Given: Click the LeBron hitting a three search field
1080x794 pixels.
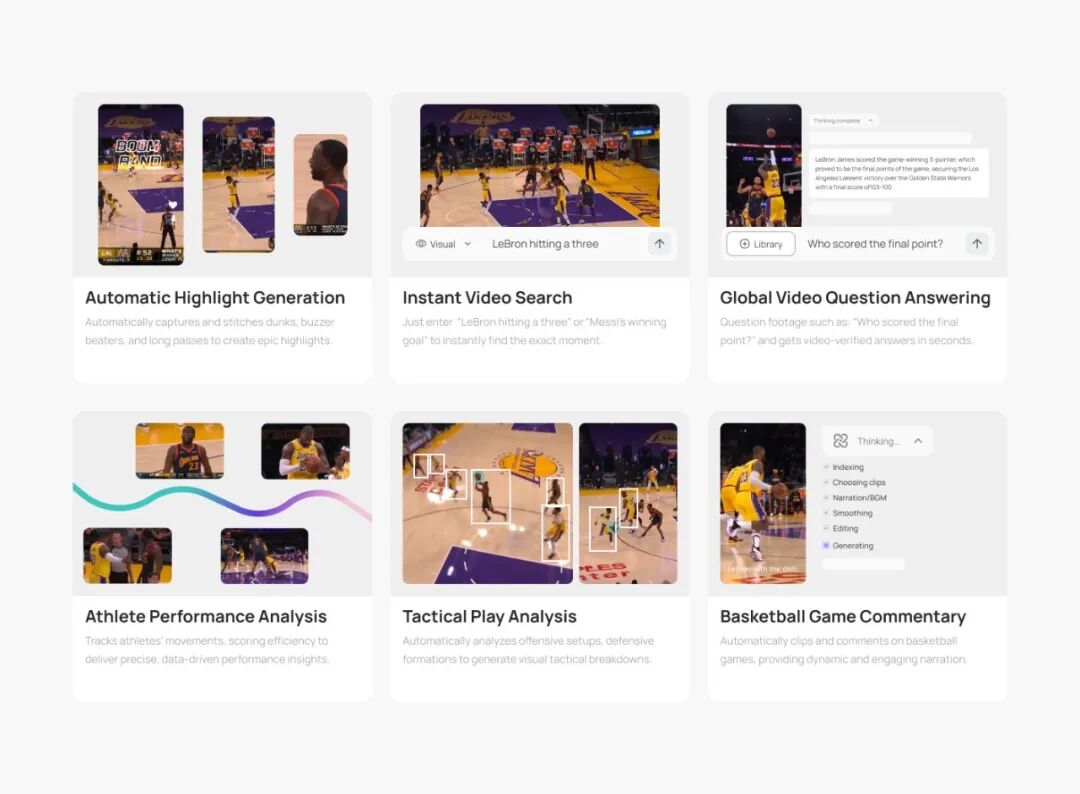Looking at the screenshot, I should (545, 244).
